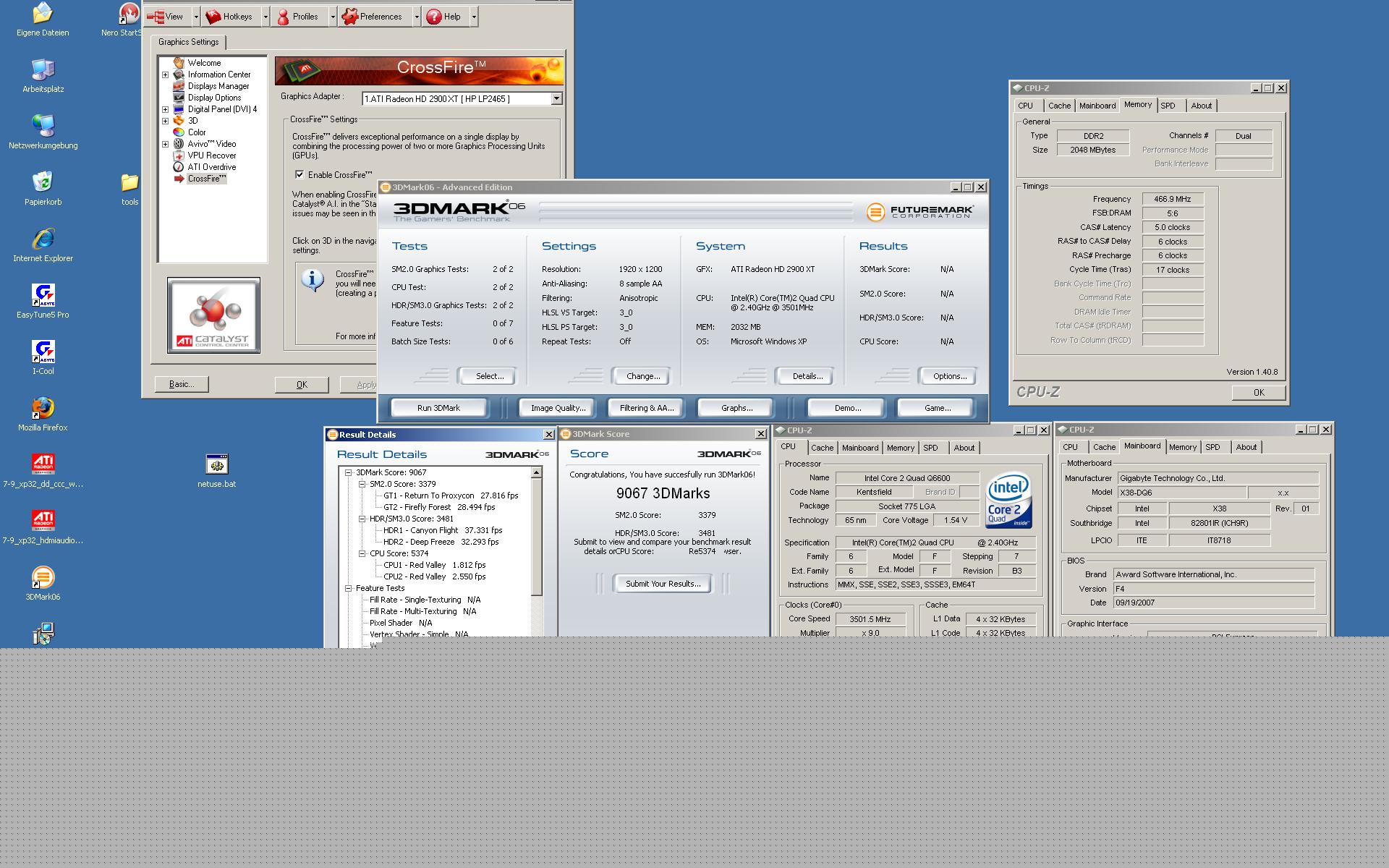Click CPU-Z memory Frequency value field
This screenshot has height=868, width=1389.
click(1173, 199)
